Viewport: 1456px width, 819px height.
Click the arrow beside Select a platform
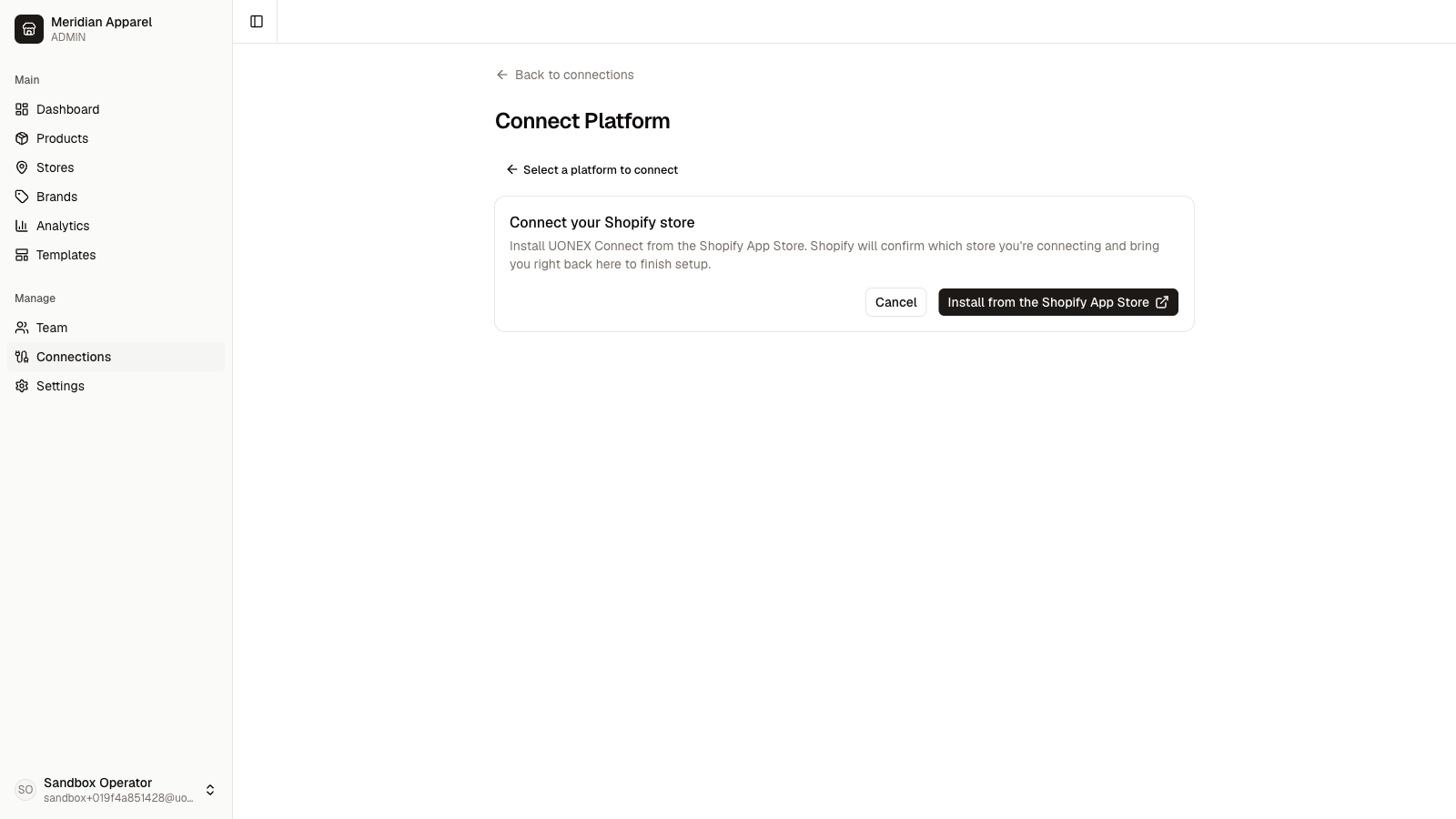pos(512,169)
